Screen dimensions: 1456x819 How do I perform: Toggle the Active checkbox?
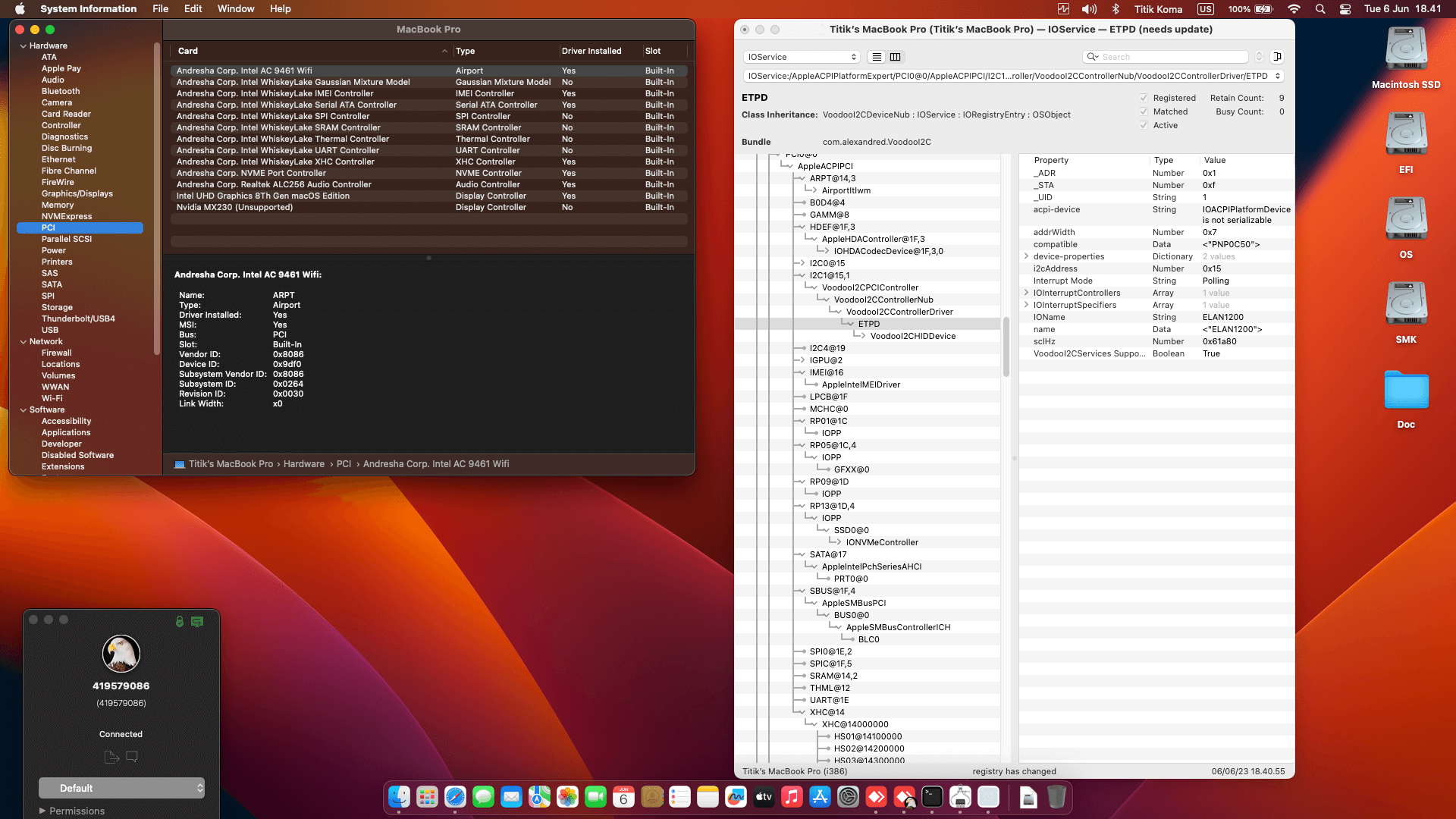pyautogui.click(x=1144, y=125)
